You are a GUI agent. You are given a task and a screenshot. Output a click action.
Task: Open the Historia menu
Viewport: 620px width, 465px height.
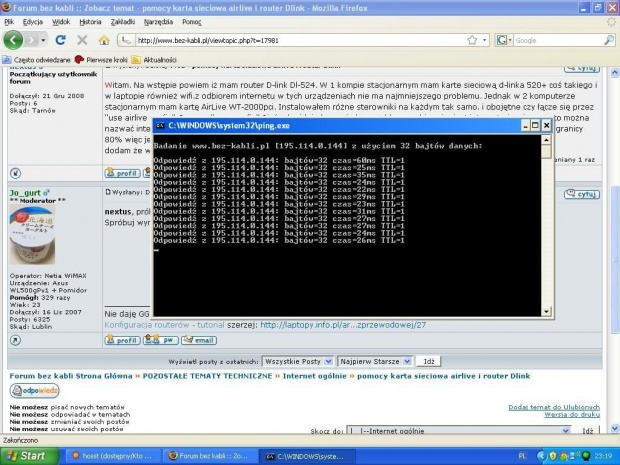pyautogui.click(x=91, y=22)
